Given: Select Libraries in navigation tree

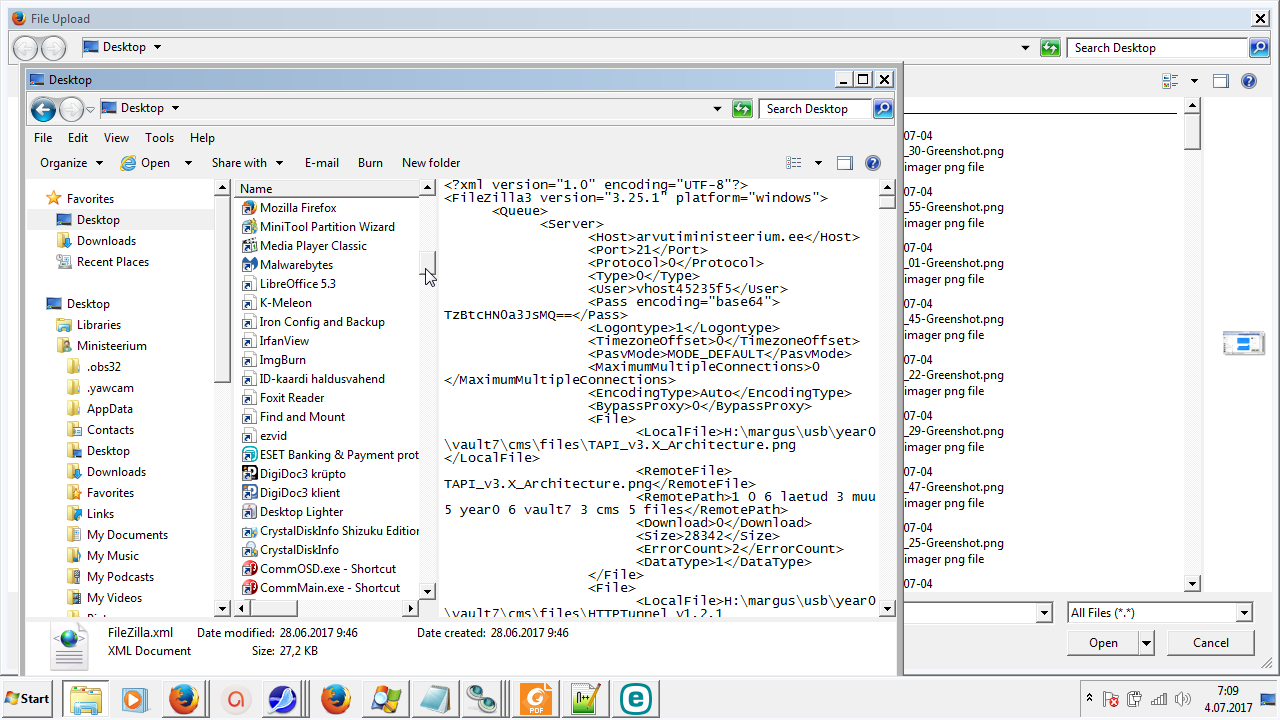Looking at the screenshot, I should pos(98,325).
